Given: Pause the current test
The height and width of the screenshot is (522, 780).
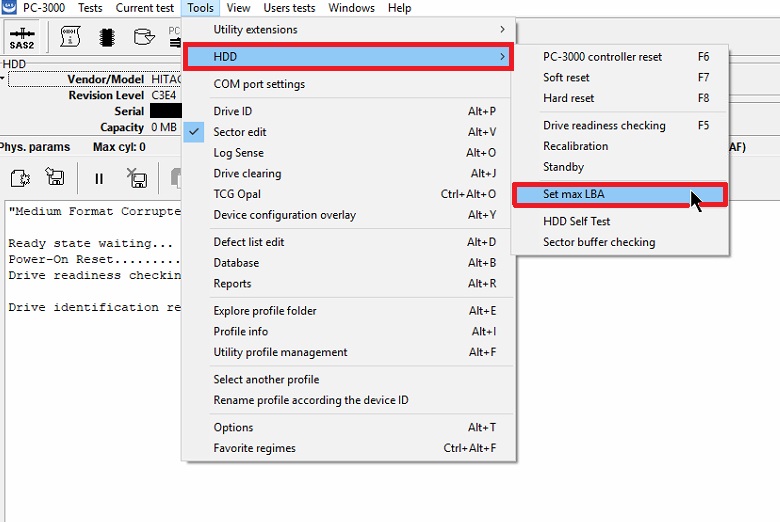Looking at the screenshot, I should tap(98, 179).
